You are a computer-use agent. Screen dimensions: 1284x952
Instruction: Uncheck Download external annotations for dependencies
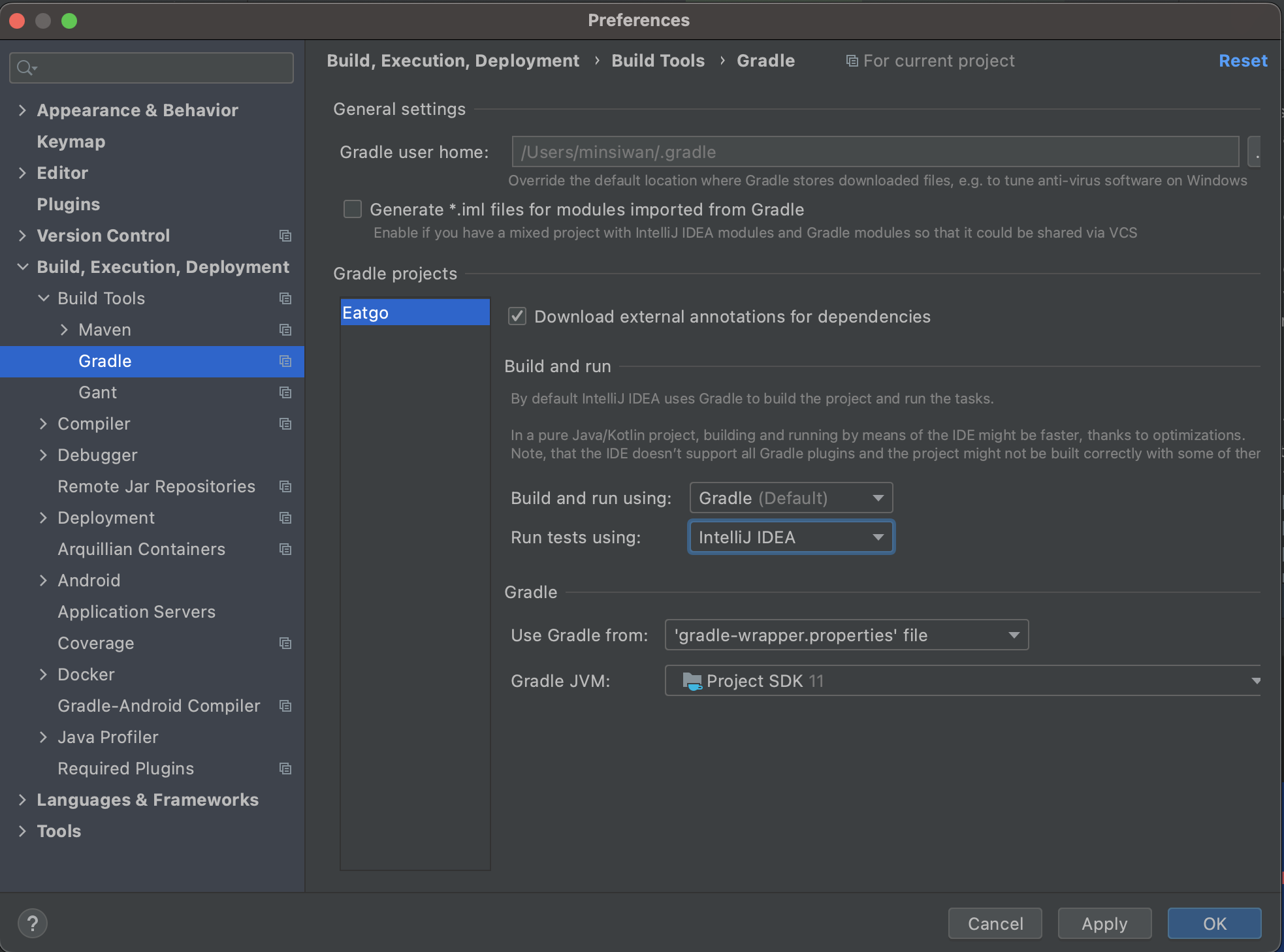pyautogui.click(x=517, y=317)
